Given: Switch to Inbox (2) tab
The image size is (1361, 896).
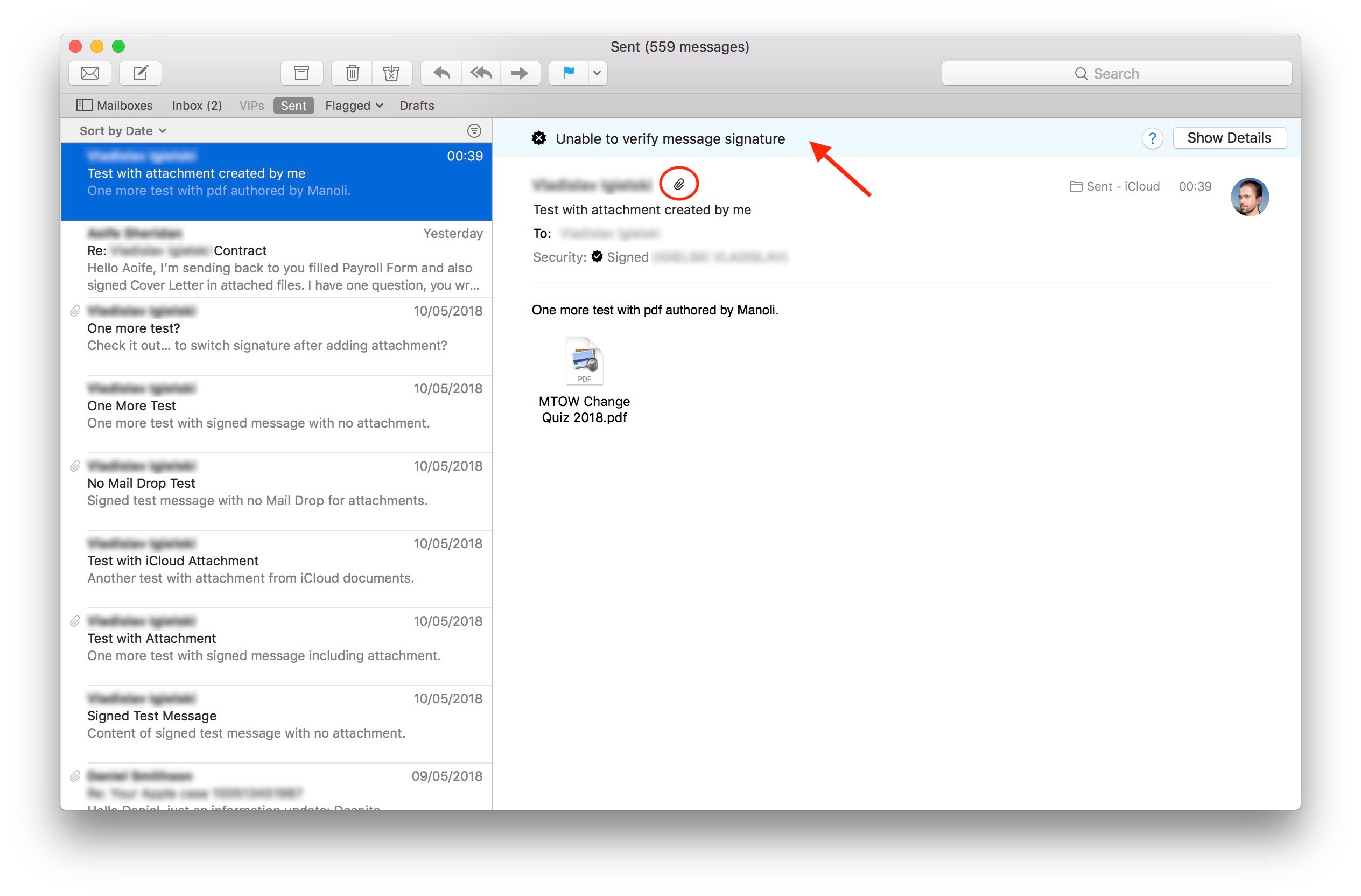Looking at the screenshot, I should click(x=197, y=106).
